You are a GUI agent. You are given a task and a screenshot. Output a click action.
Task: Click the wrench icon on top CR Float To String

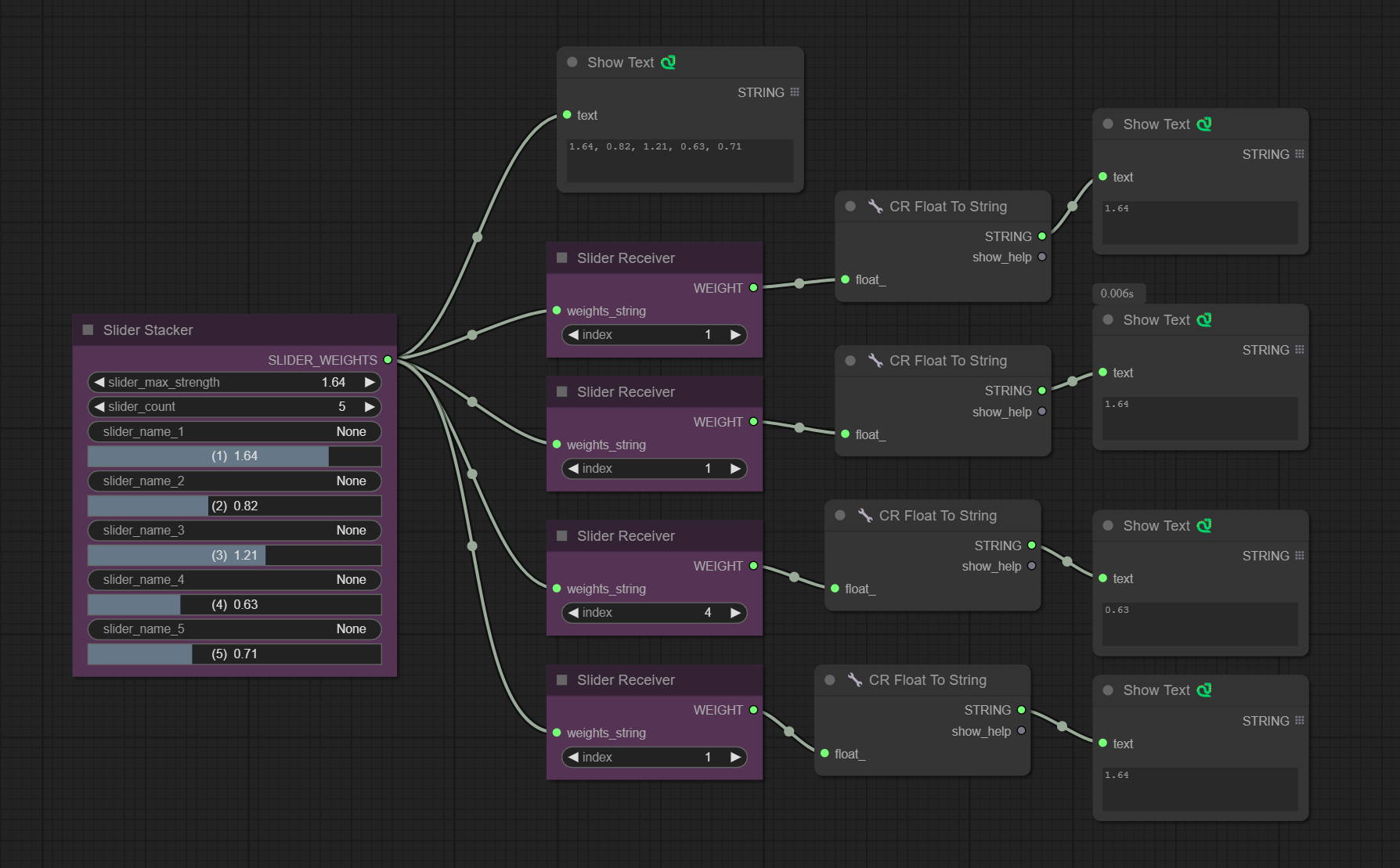pyautogui.click(x=875, y=207)
